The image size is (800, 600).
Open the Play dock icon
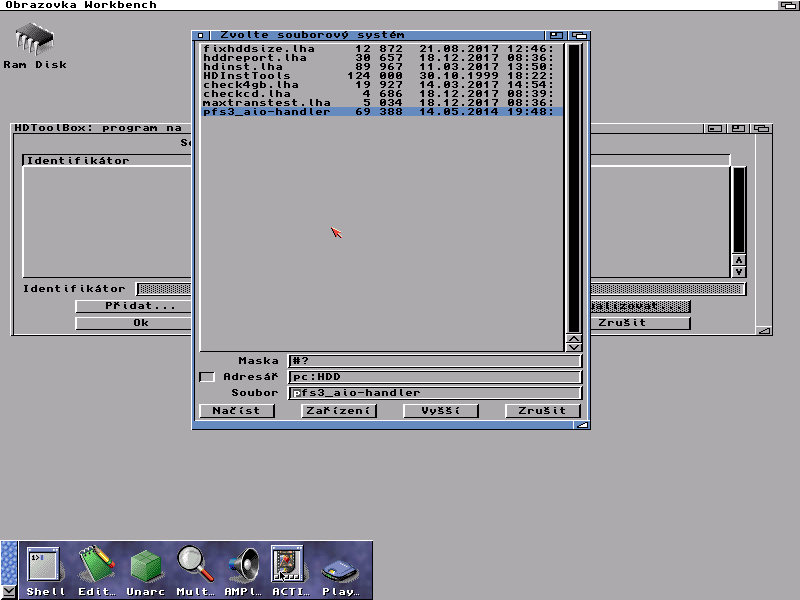pyautogui.click(x=341, y=570)
